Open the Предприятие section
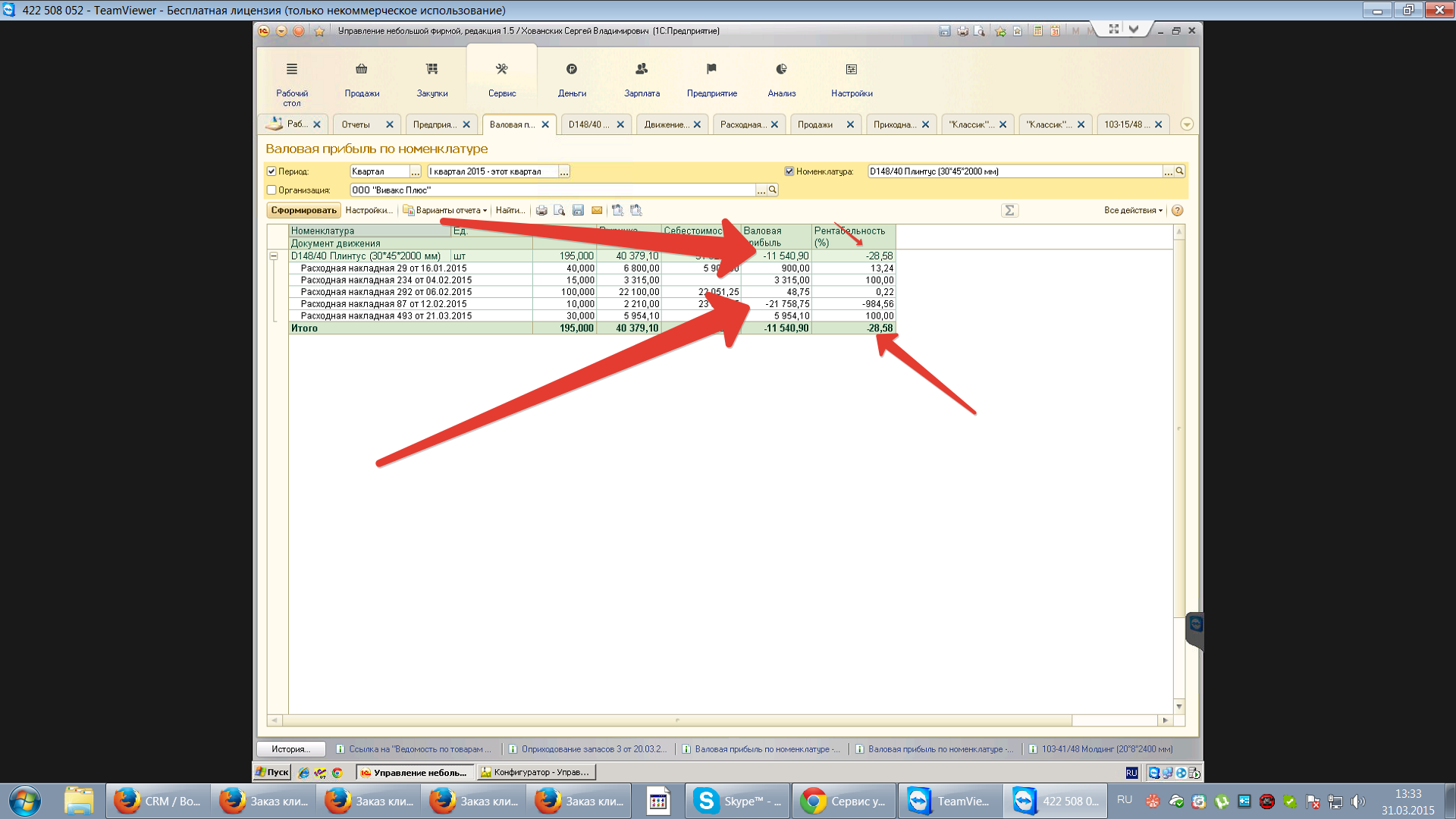The height and width of the screenshot is (819, 1456). [711, 79]
